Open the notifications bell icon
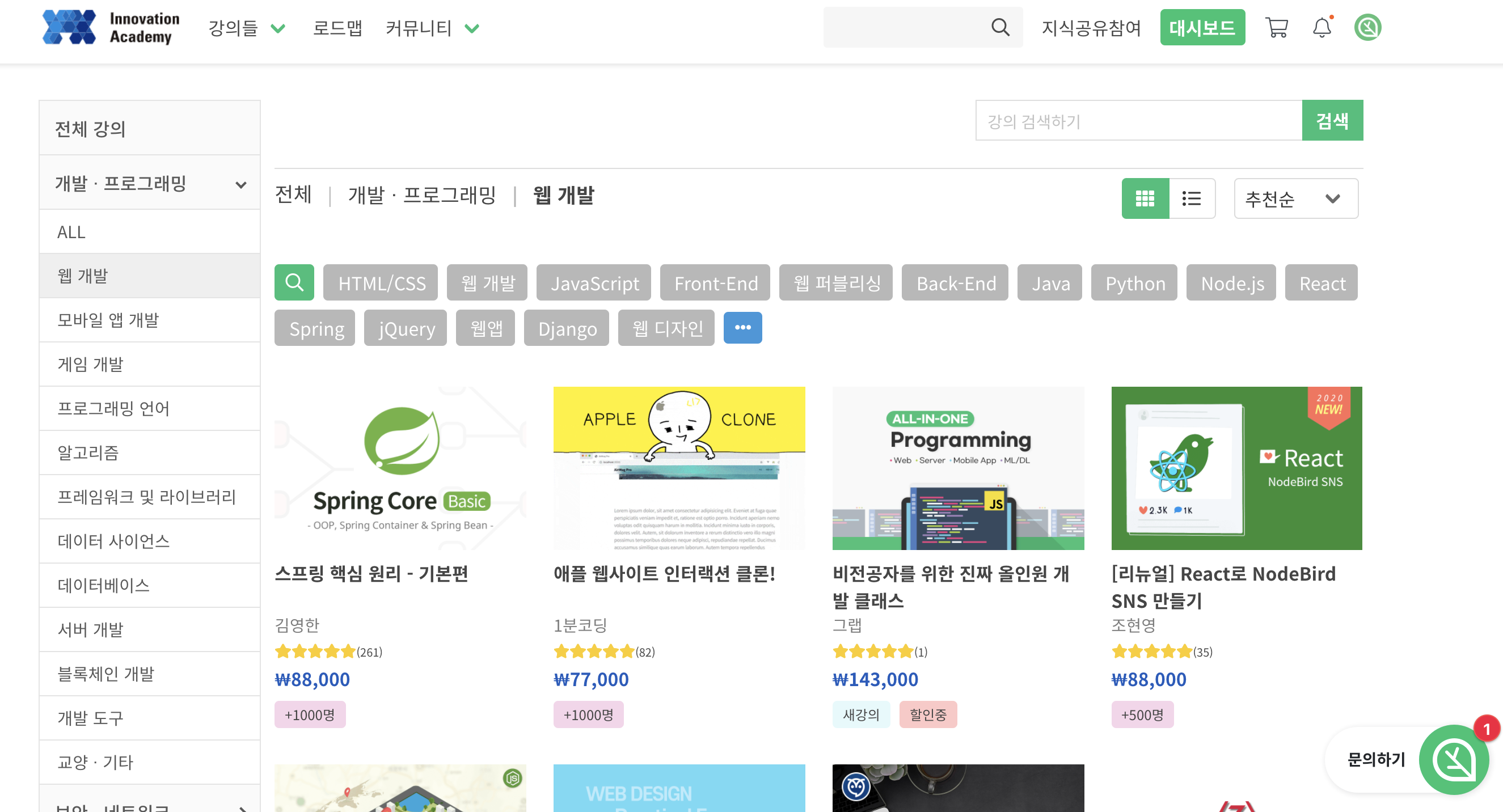Image resolution: width=1503 pixels, height=812 pixels. pyautogui.click(x=1322, y=27)
